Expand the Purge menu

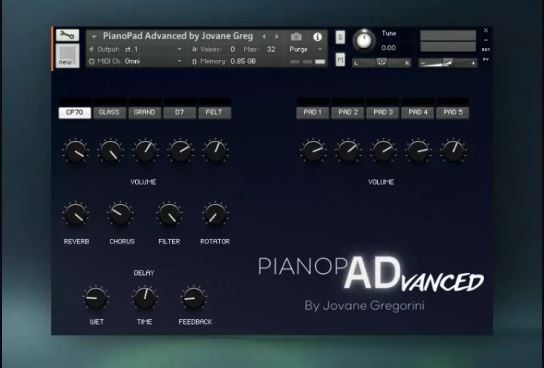pyautogui.click(x=305, y=50)
